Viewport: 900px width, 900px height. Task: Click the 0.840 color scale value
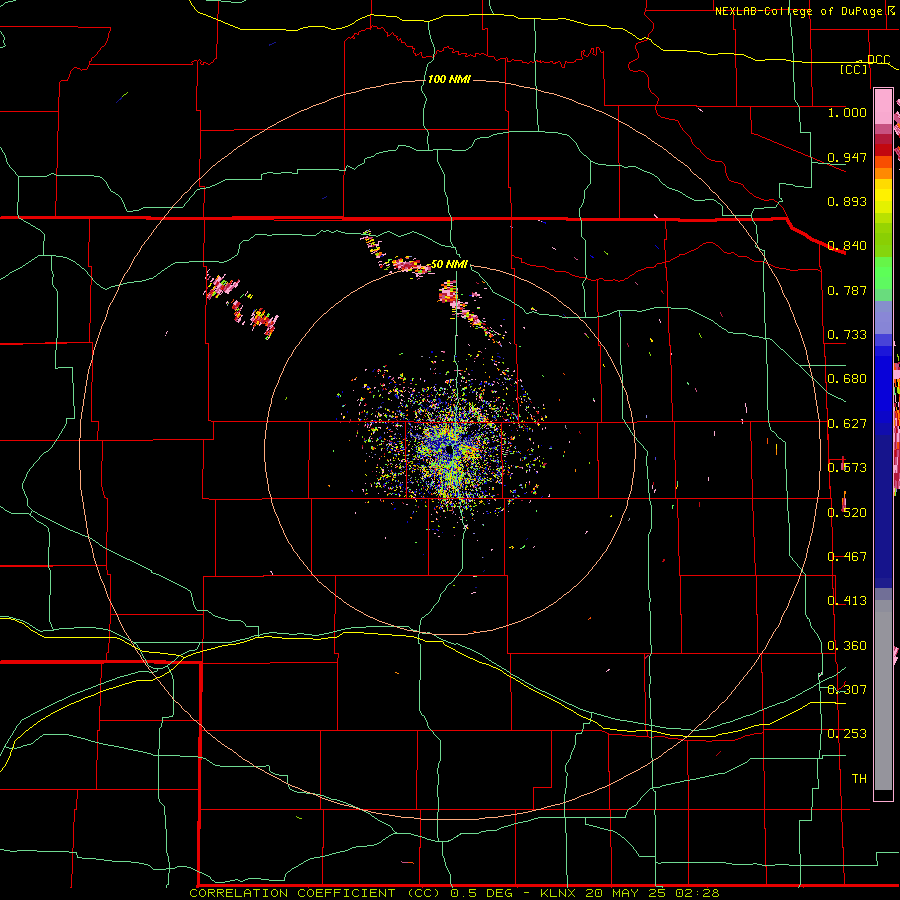coord(847,246)
